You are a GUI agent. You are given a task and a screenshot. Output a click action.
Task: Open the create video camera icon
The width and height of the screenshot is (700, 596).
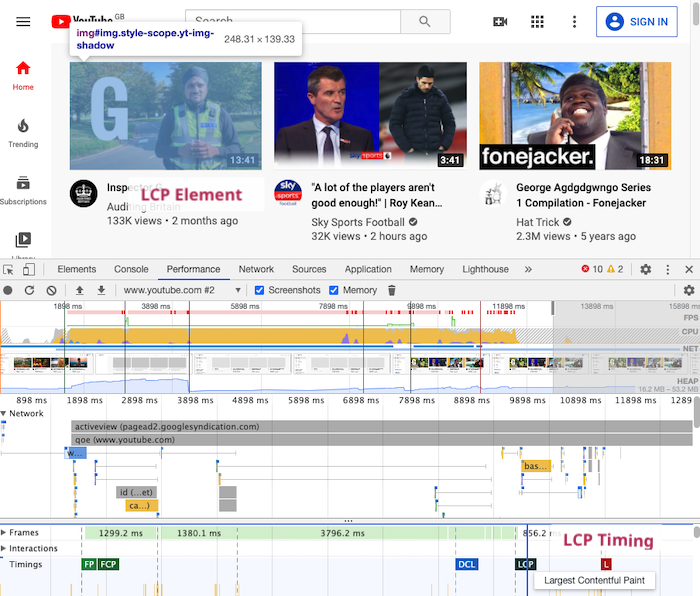click(500, 21)
